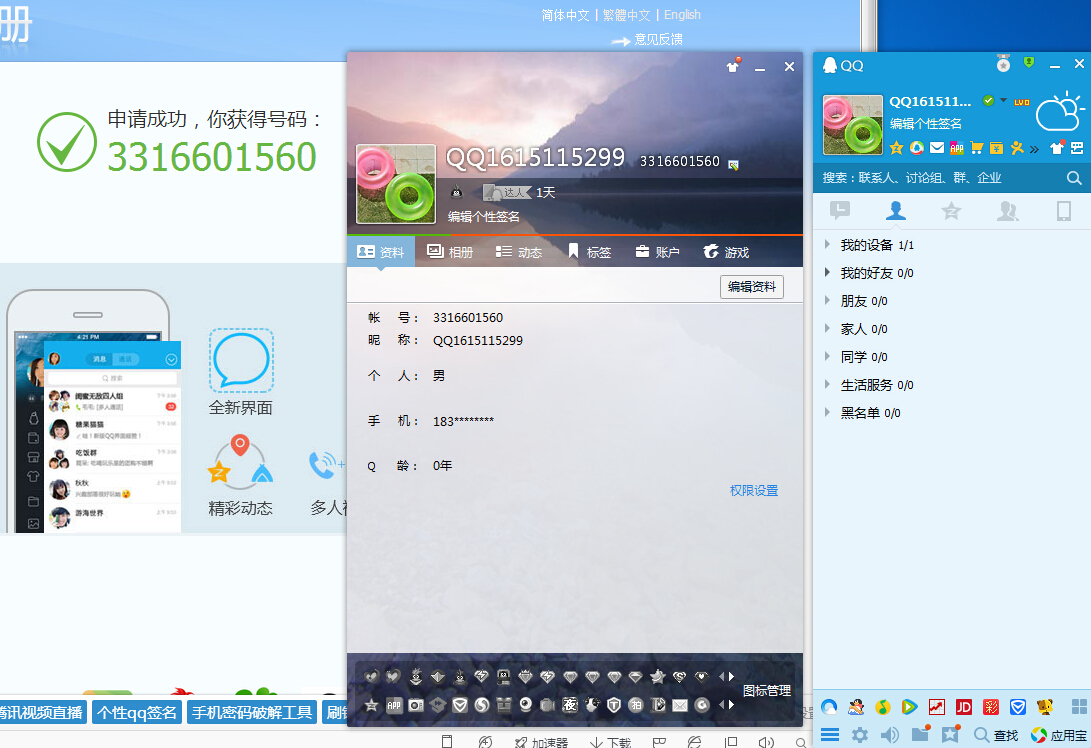1091x748 pixels.
Task: Open application manager grid icon
Action: [1079, 707]
